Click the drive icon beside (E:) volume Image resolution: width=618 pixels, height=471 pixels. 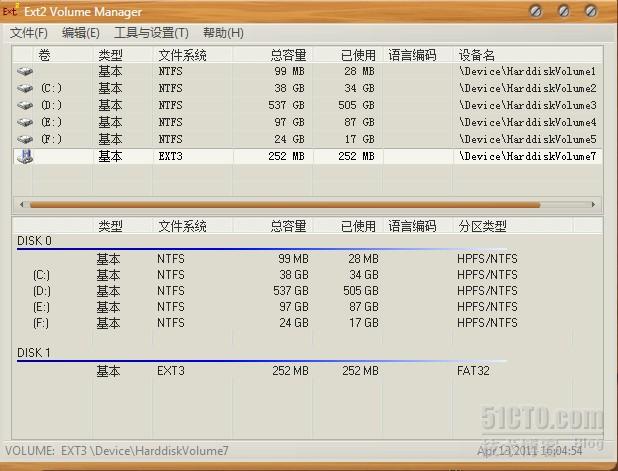pos(25,122)
